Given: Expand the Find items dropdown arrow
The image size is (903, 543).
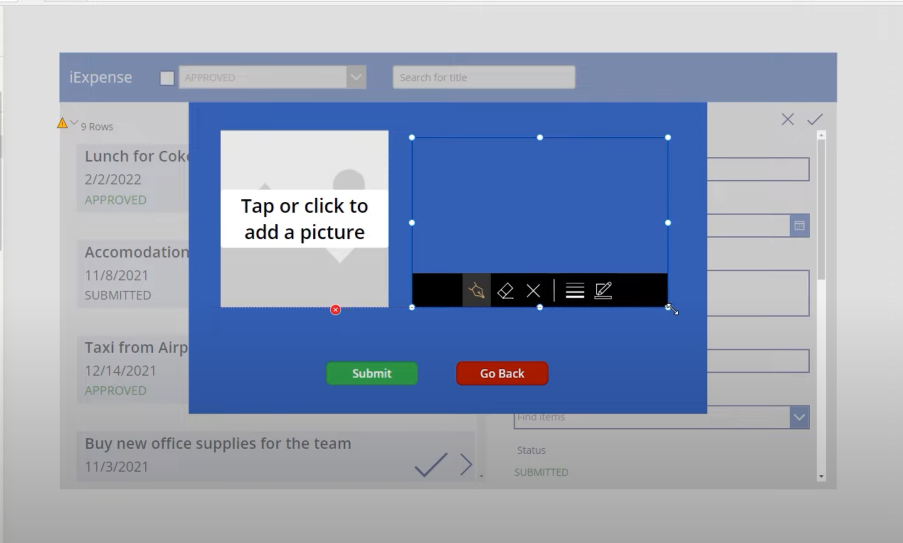Looking at the screenshot, I should pyautogui.click(x=799, y=417).
